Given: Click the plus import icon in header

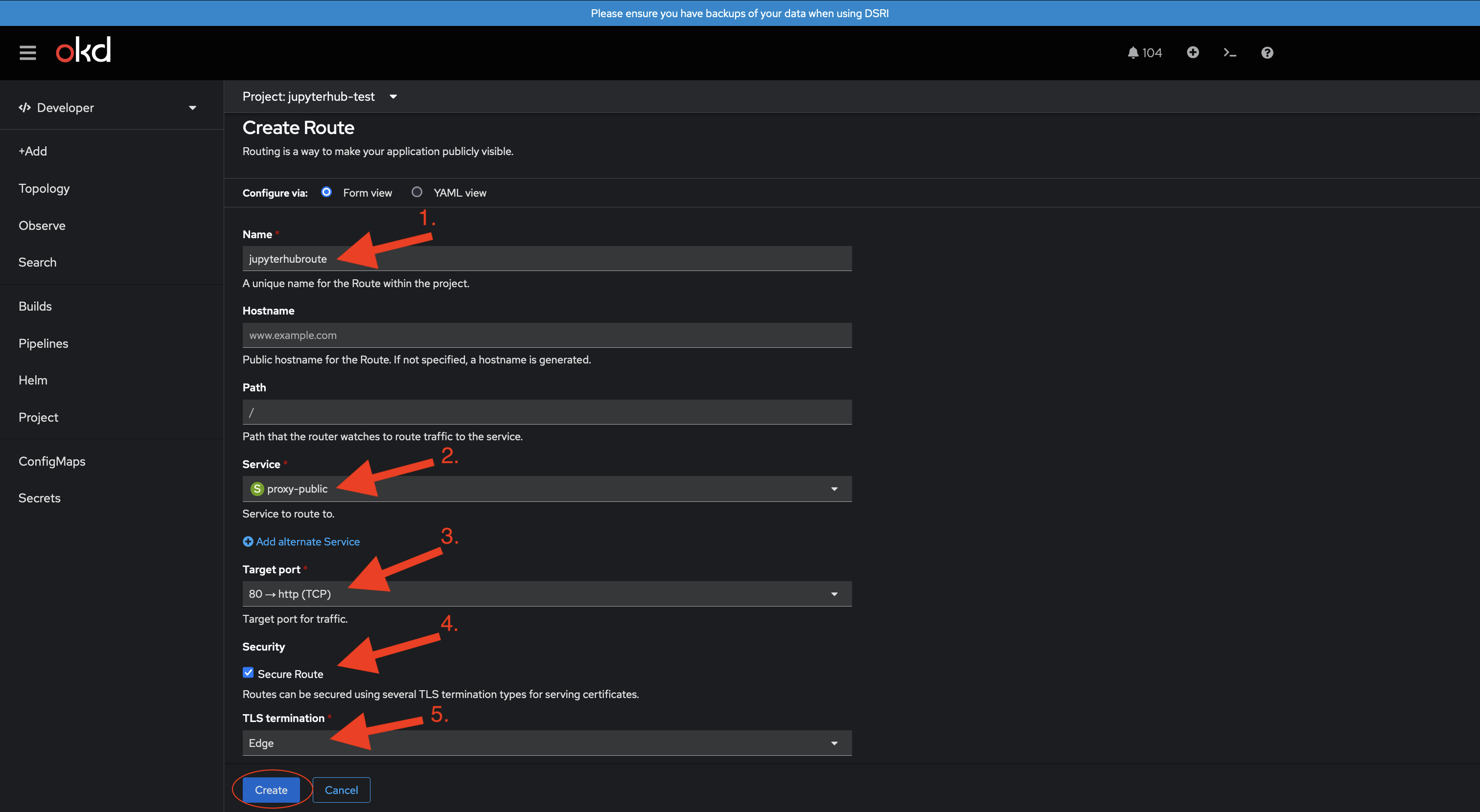Looking at the screenshot, I should pyautogui.click(x=1193, y=52).
